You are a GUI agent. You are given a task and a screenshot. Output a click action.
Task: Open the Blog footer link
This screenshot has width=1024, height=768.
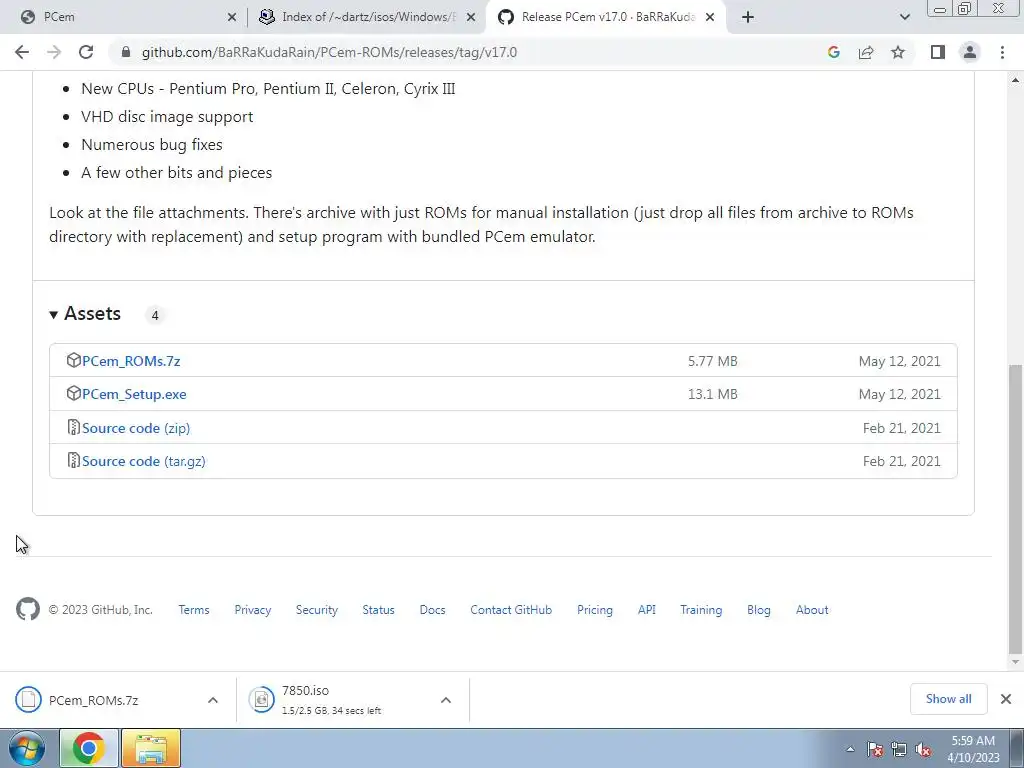[x=759, y=610]
